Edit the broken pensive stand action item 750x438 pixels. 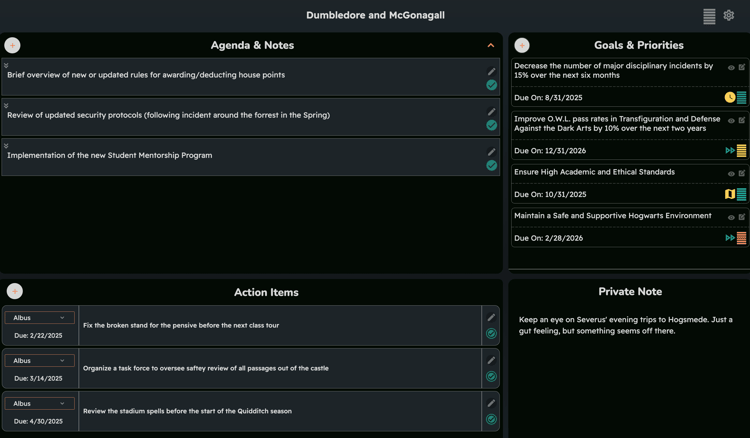click(x=491, y=318)
